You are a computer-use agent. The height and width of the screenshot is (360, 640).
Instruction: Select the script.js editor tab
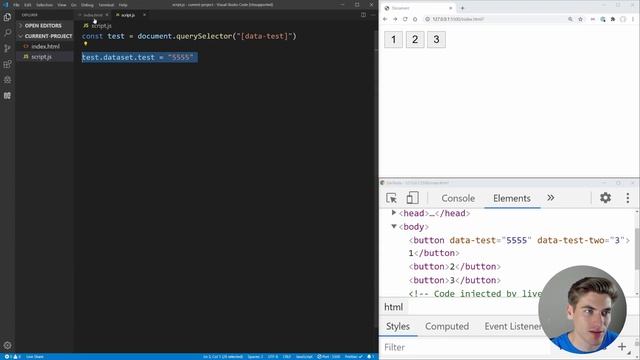(x=128, y=15)
